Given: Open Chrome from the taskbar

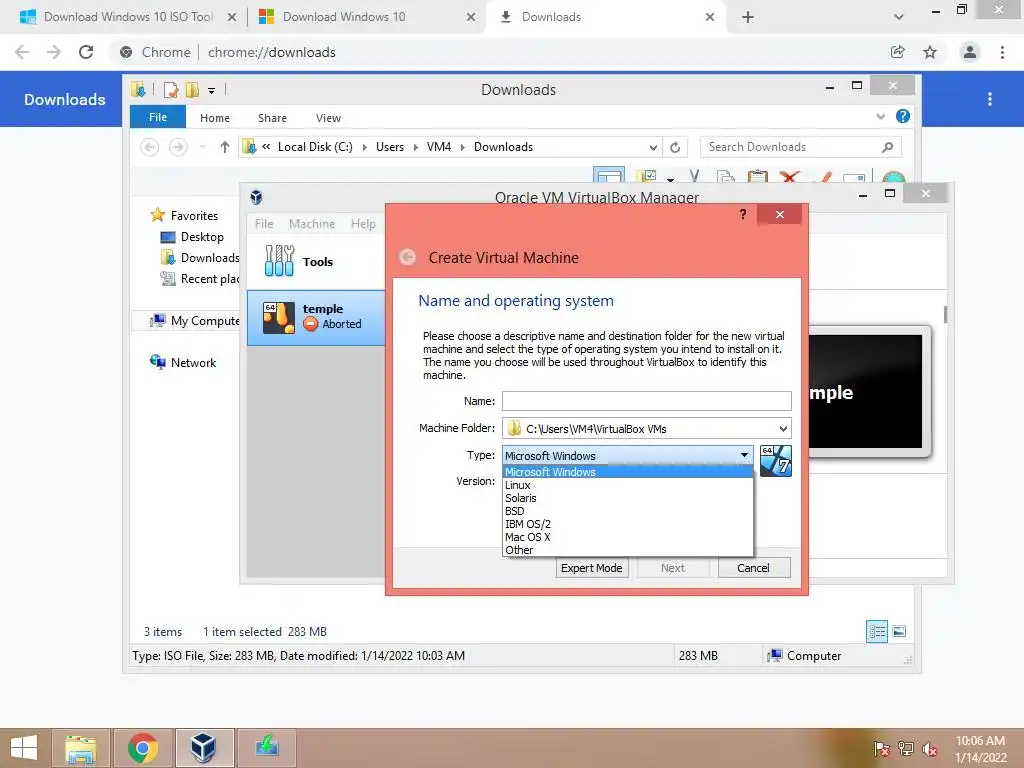Looking at the screenshot, I should [142, 748].
